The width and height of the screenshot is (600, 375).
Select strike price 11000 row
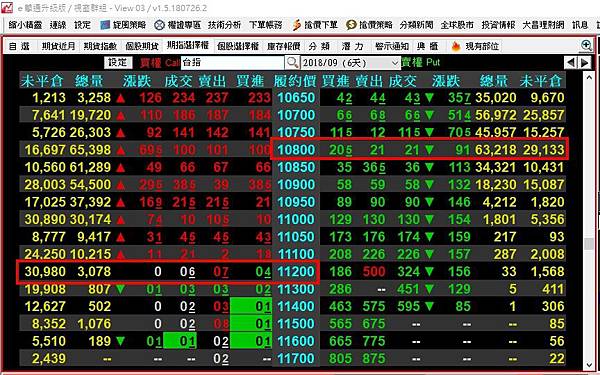[292, 219]
